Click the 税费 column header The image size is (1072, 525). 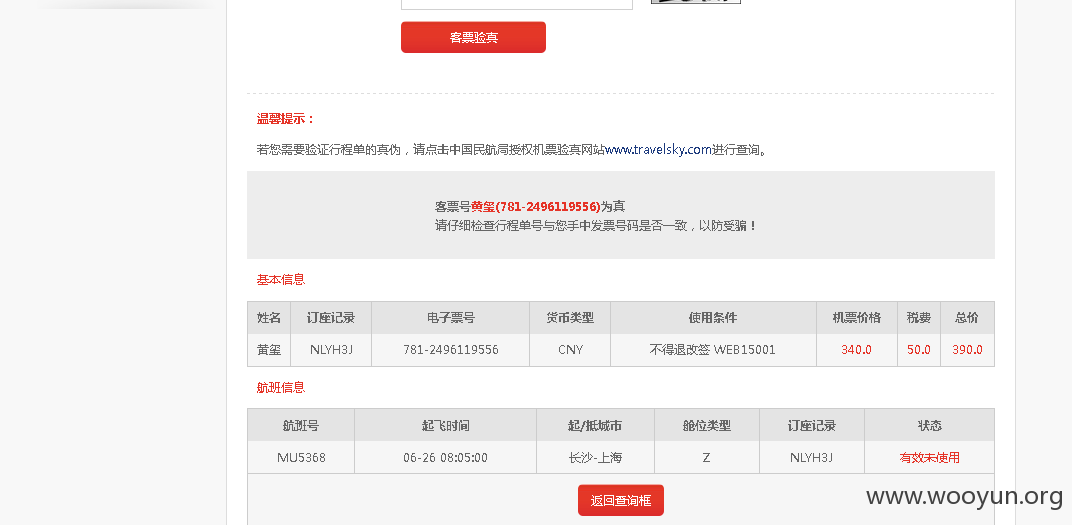pyautogui.click(x=919, y=318)
